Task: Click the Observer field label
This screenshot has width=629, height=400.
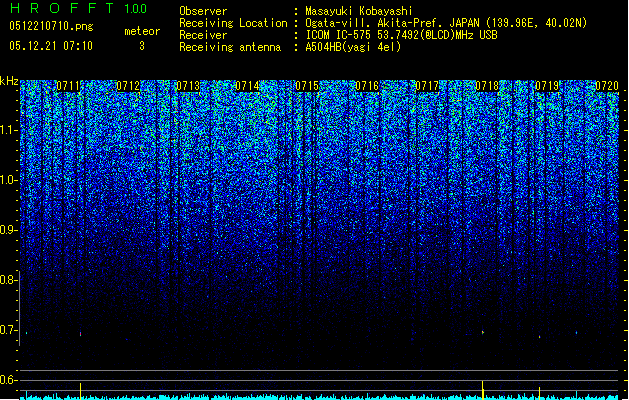Action: 203,11
